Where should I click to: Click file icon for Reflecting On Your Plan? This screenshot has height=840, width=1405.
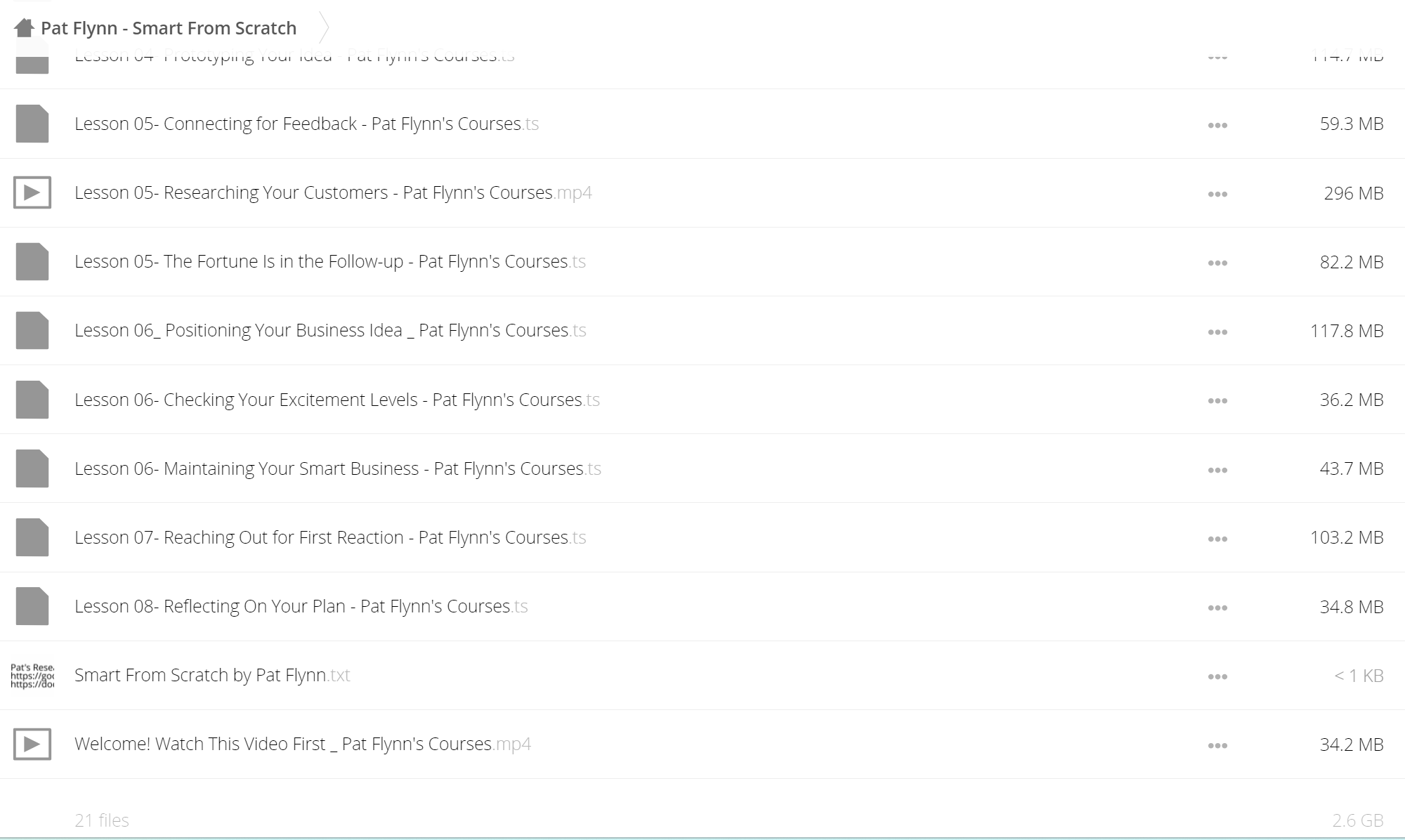pos(32,606)
